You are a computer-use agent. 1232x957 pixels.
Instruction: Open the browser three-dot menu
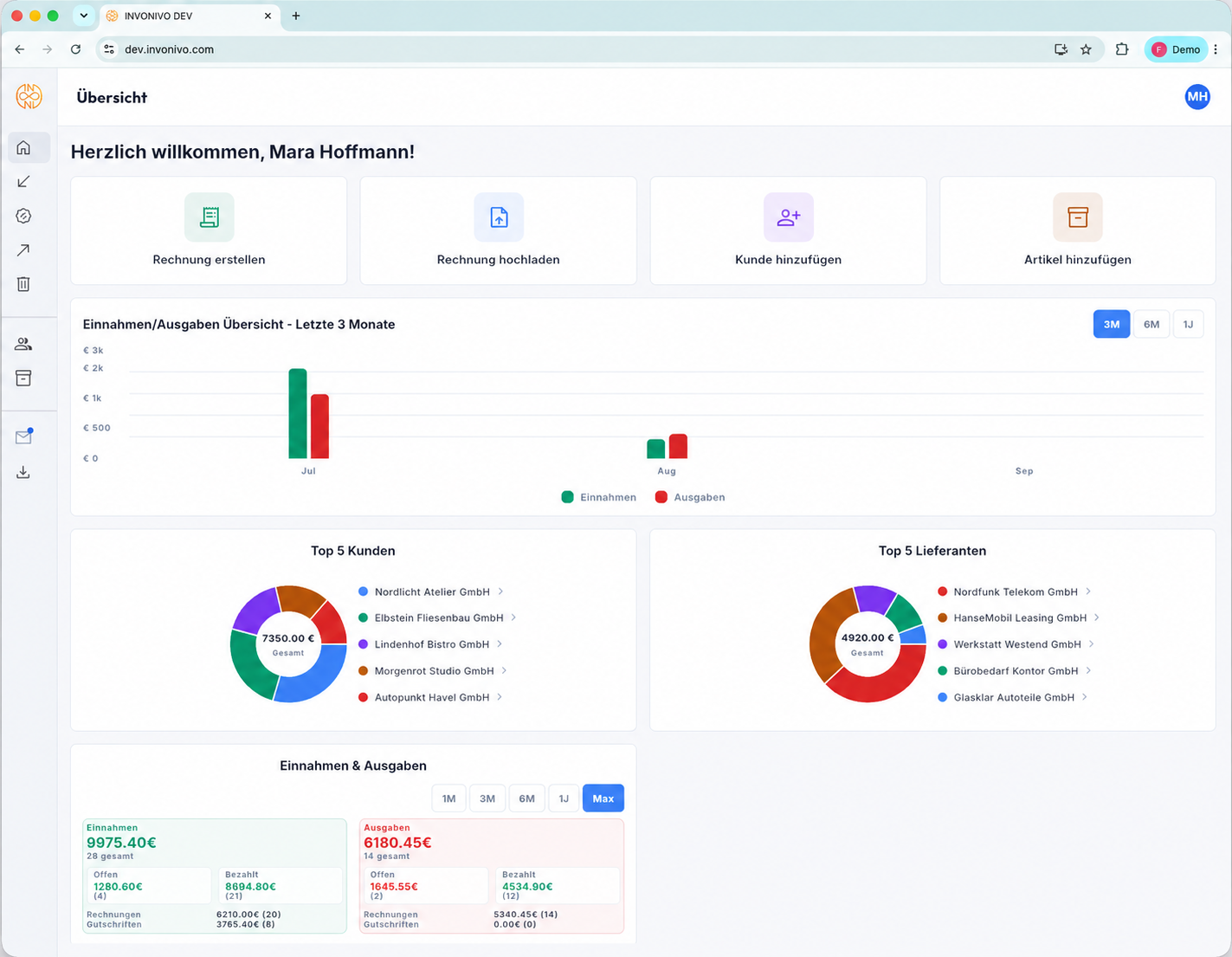point(1216,49)
